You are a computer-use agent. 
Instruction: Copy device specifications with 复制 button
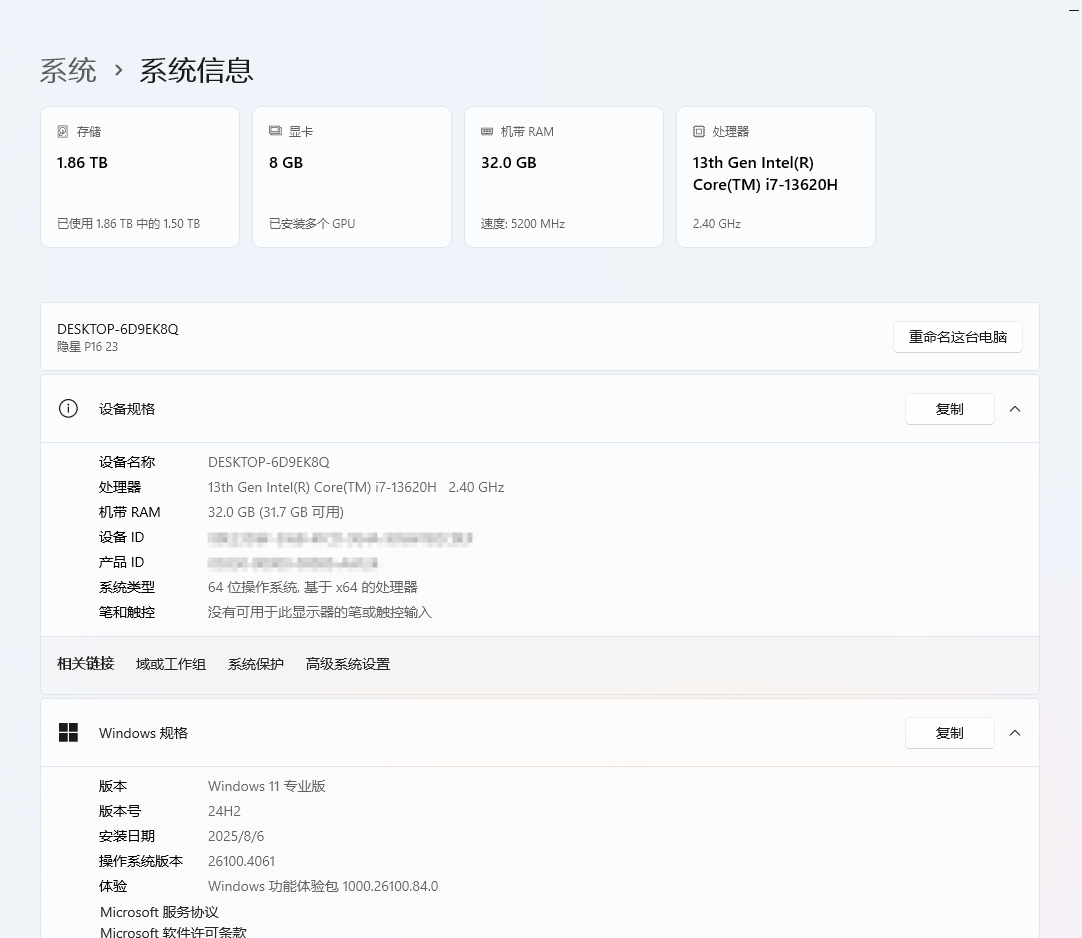click(949, 409)
